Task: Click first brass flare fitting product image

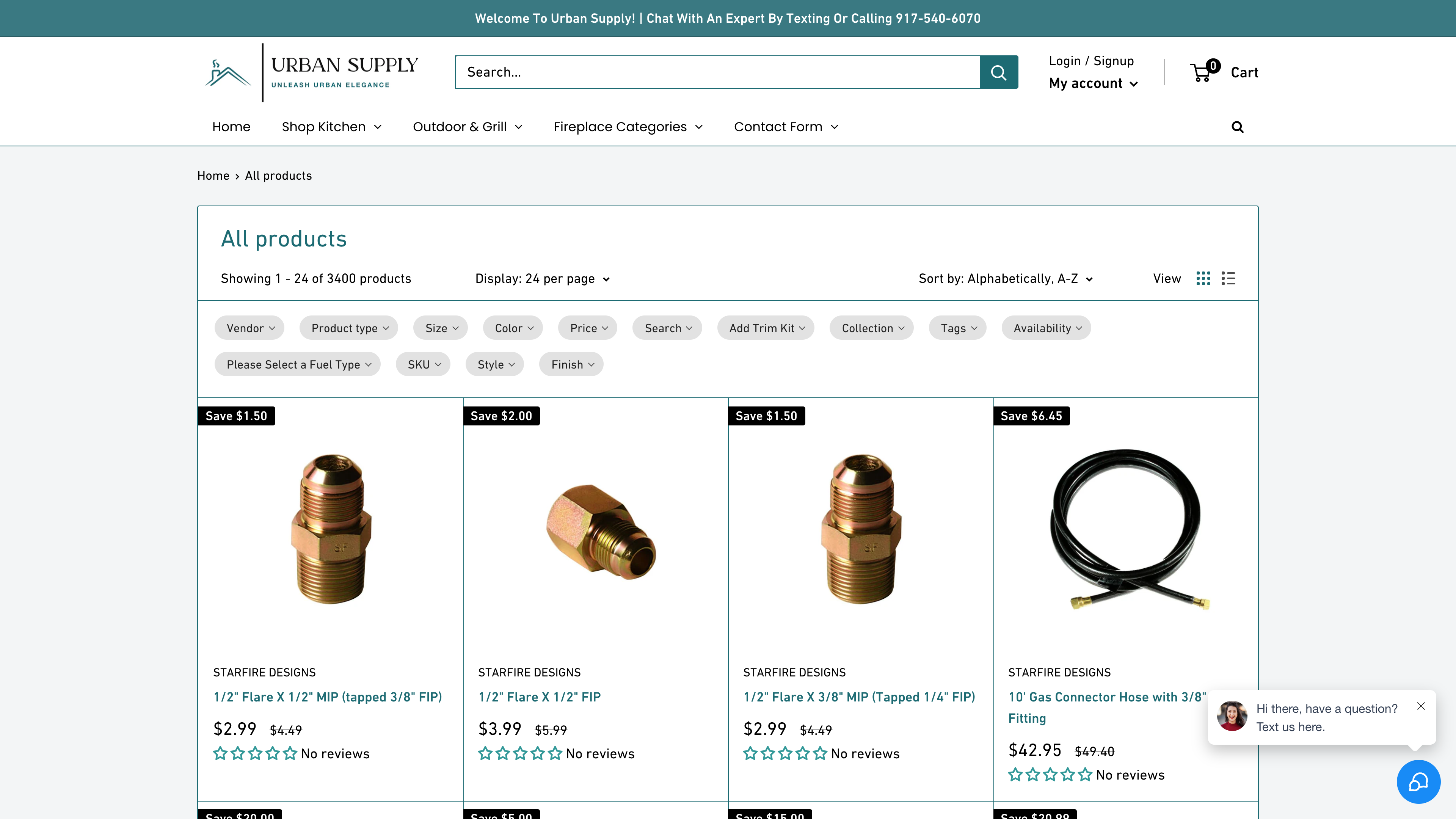Action: [x=331, y=529]
